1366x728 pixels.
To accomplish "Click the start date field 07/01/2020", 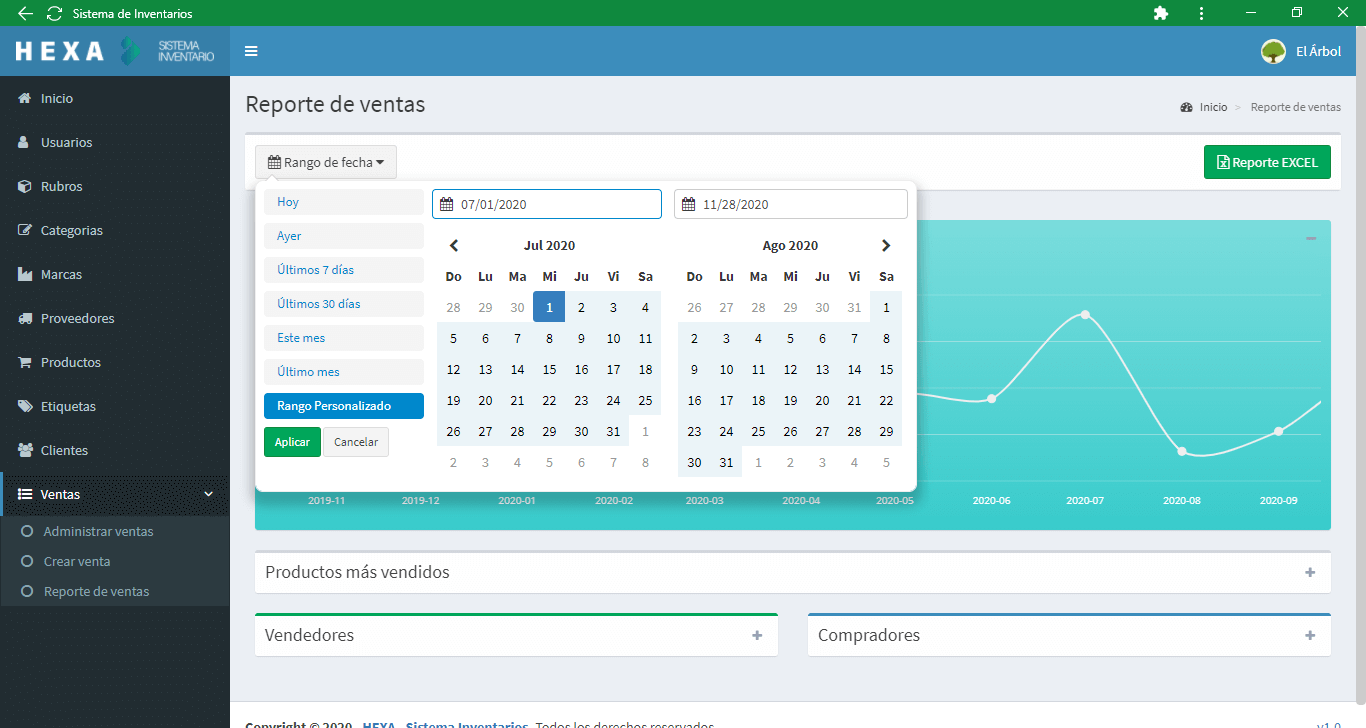I will (547, 204).
